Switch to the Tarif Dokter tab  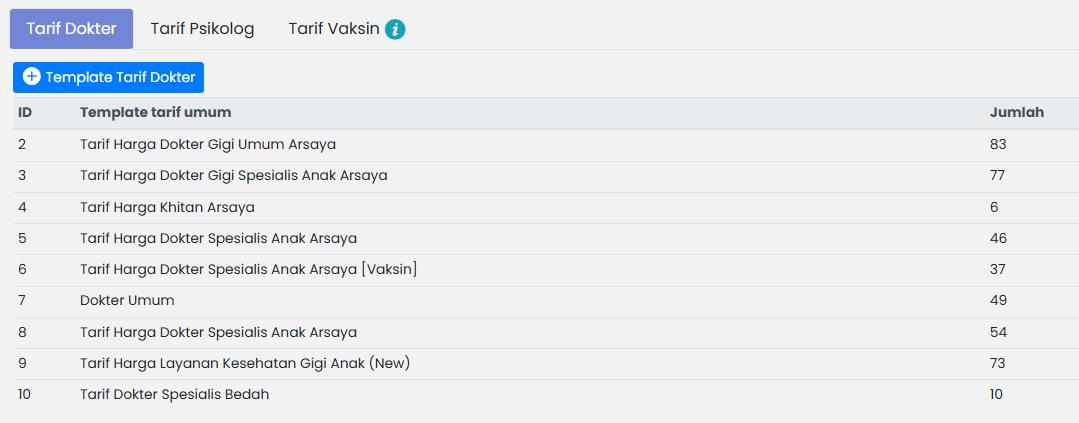coord(71,29)
